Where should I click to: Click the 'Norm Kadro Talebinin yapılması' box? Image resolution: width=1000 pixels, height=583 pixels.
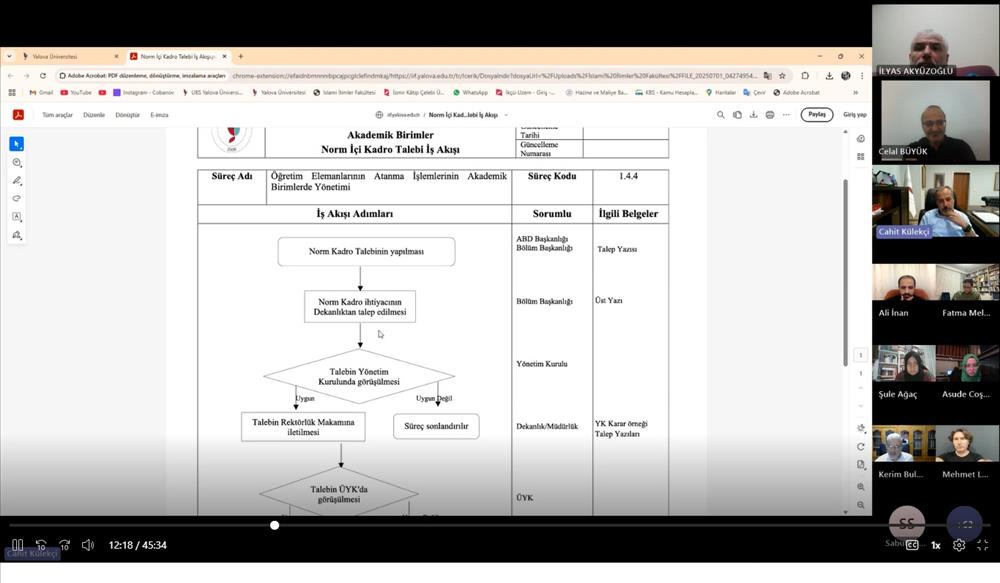[x=367, y=251]
